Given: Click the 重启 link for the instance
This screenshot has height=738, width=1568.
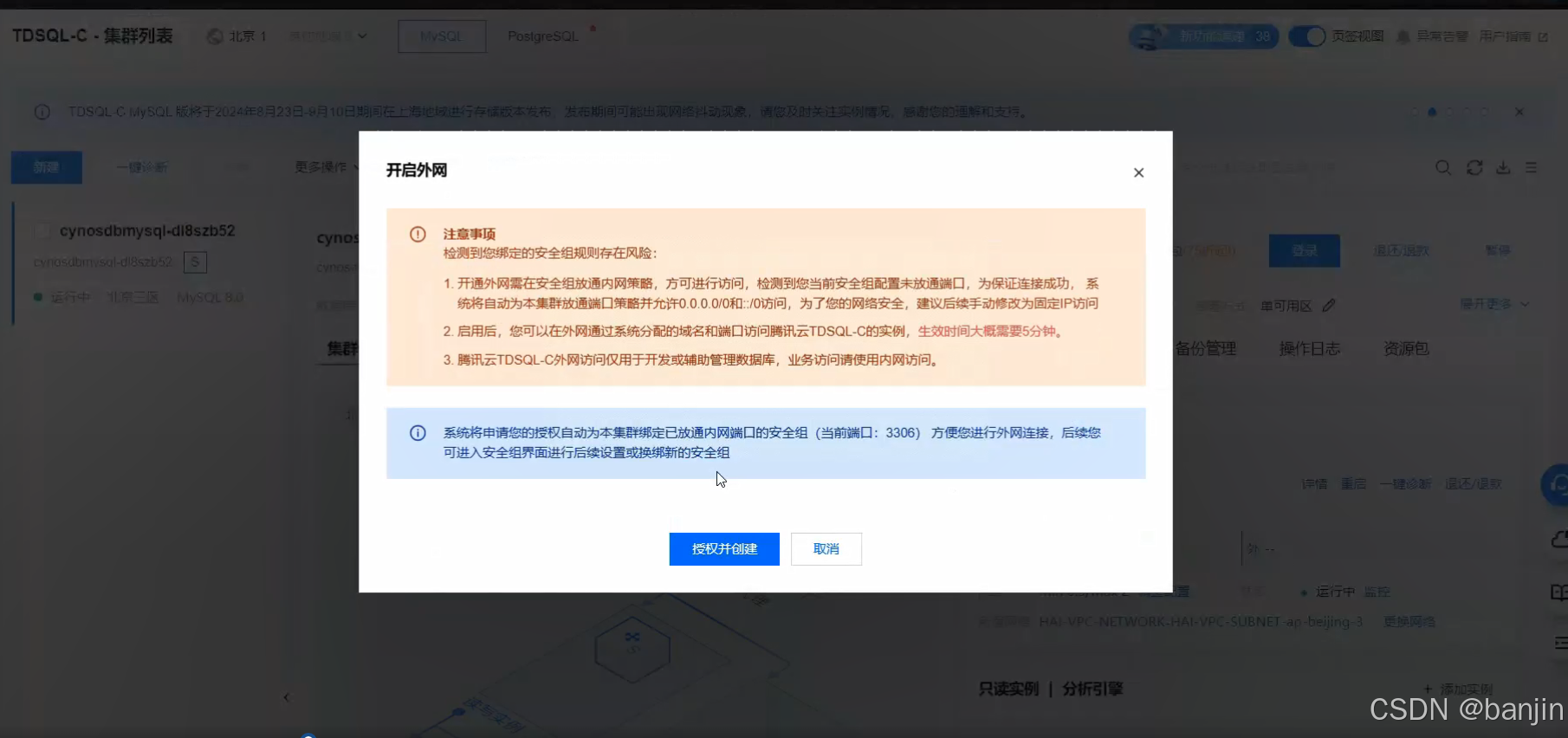Looking at the screenshot, I should tap(1354, 484).
